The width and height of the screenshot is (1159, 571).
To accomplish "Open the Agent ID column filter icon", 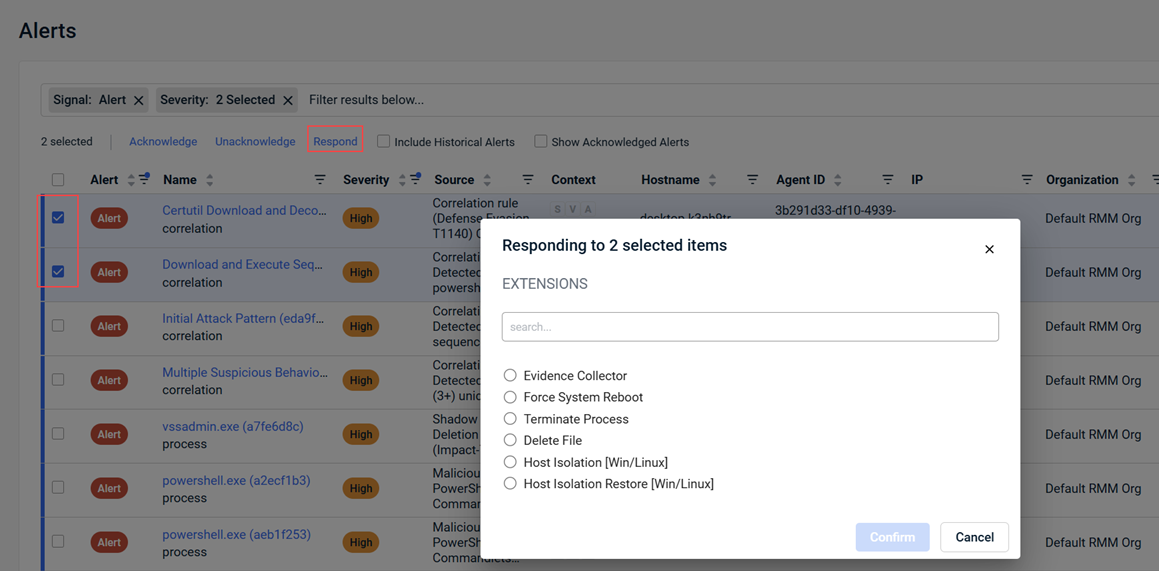I will click(x=887, y=180).
